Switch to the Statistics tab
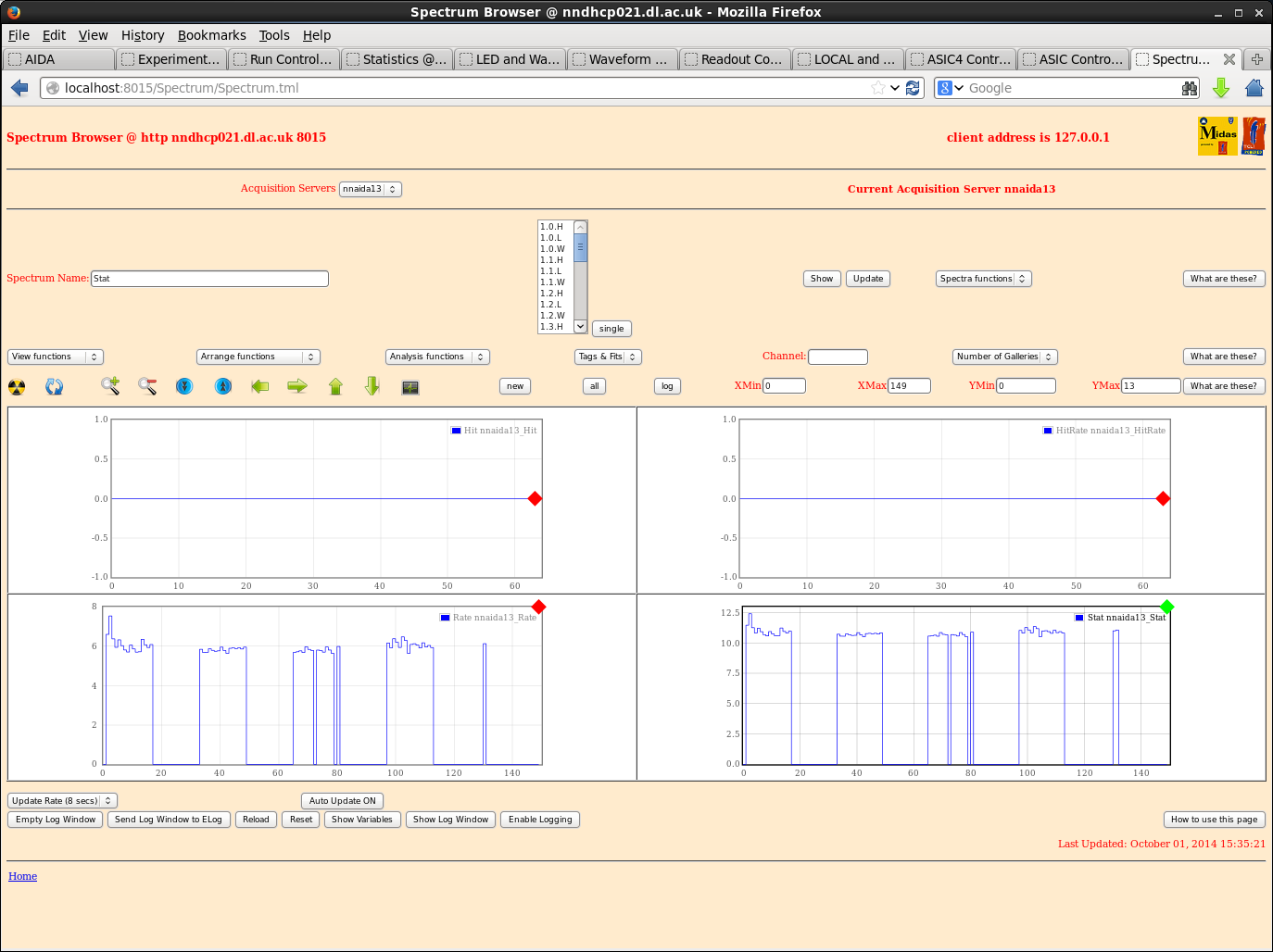The height and width of the screenshot is (952, 1273). [x=397, y=59]
